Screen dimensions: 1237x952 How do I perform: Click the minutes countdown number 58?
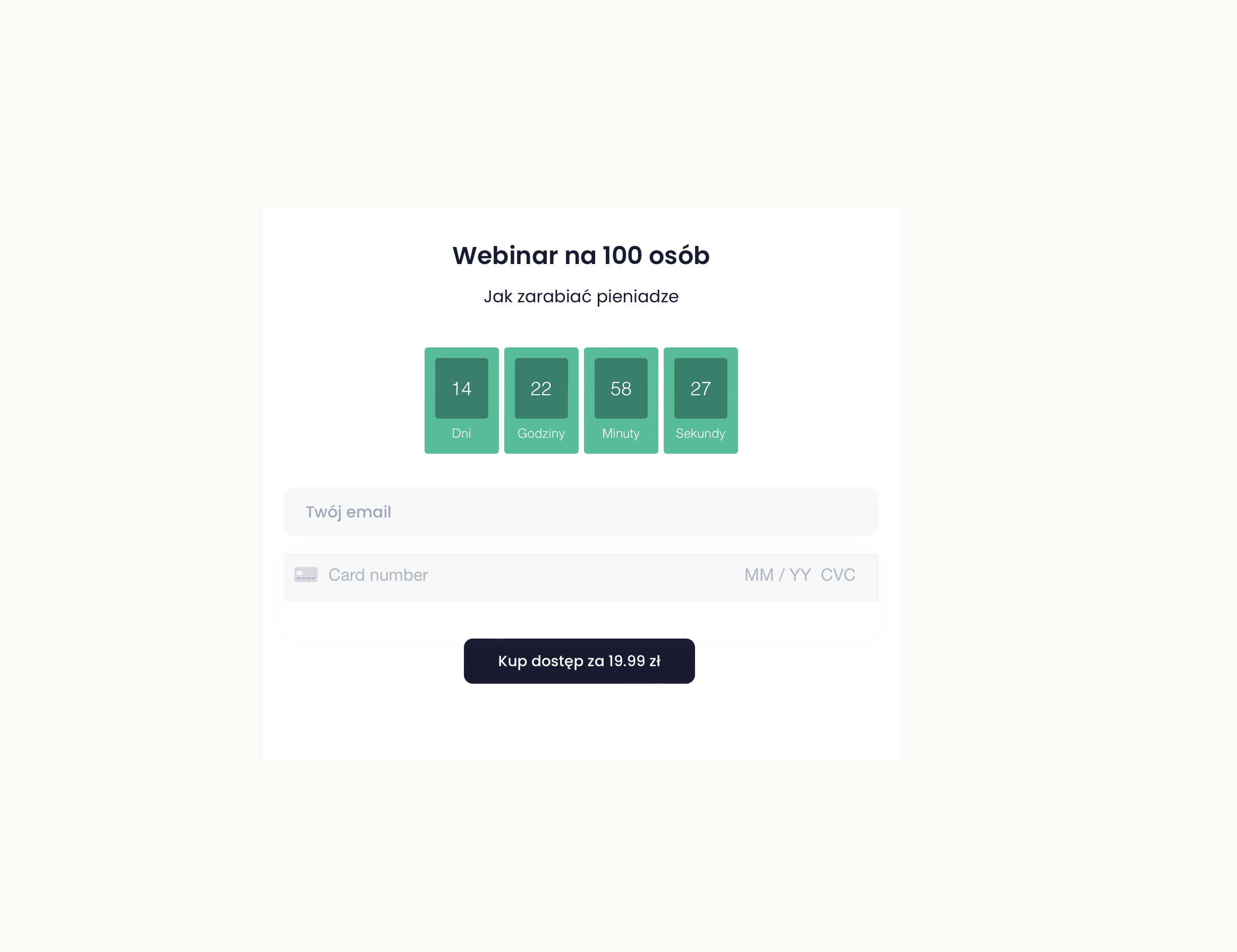621,388
